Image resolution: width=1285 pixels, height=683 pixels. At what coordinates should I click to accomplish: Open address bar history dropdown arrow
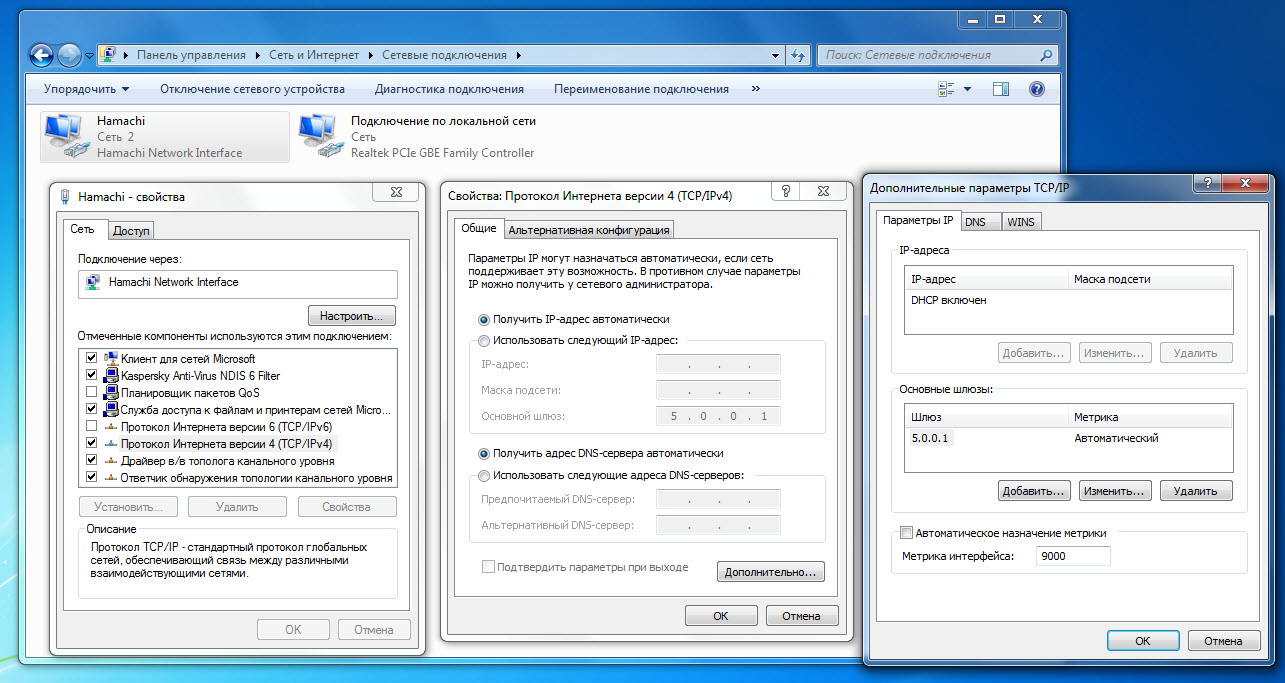pyautogui.click(x=777, y=56)
